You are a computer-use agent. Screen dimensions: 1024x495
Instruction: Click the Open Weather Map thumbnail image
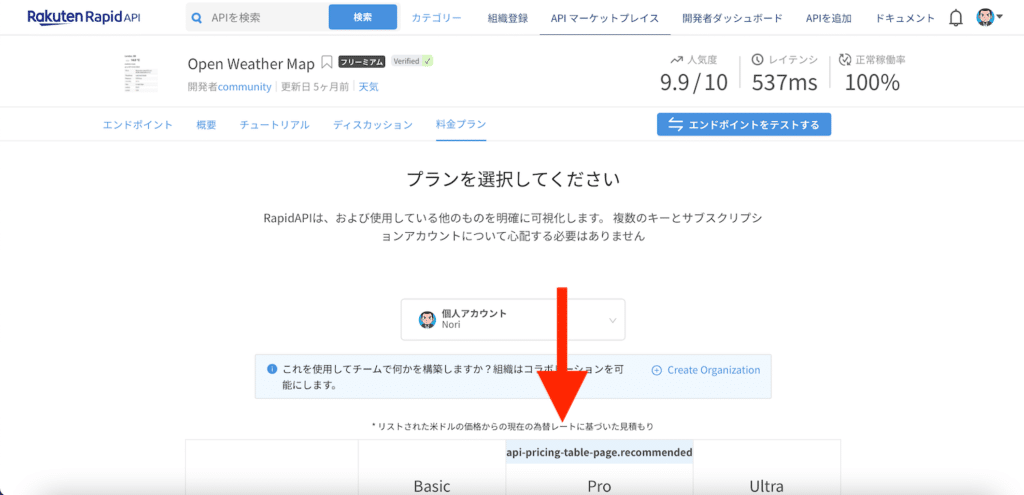tap(141, 73)
